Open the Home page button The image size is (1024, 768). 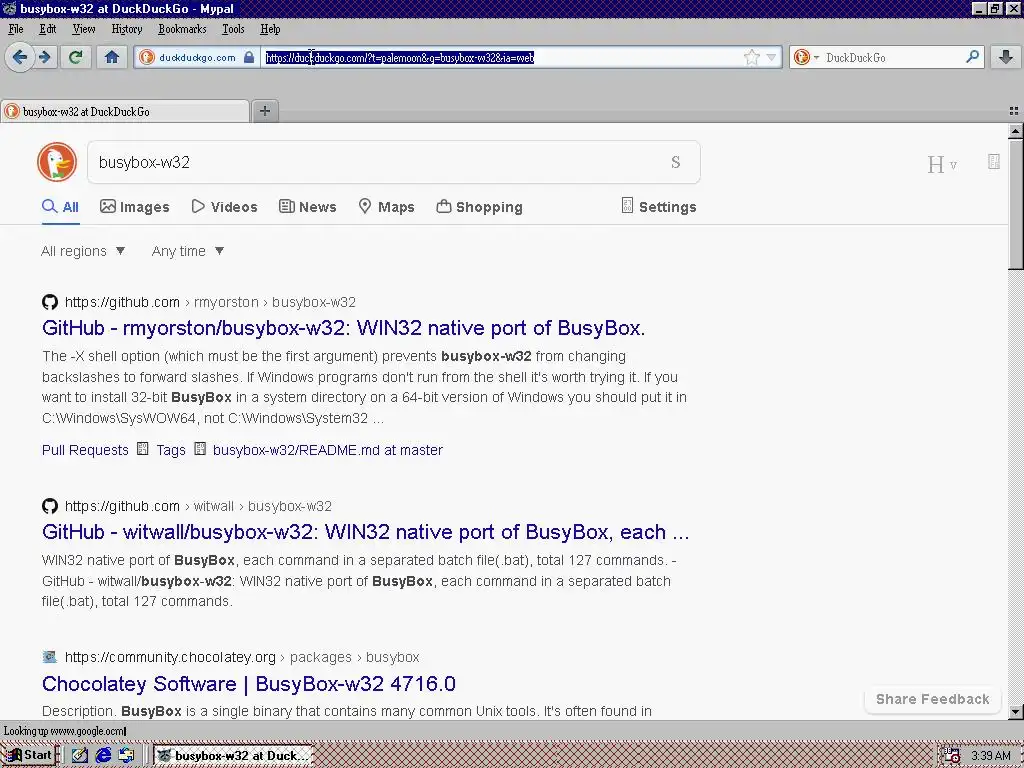click(x=112, y=57)
